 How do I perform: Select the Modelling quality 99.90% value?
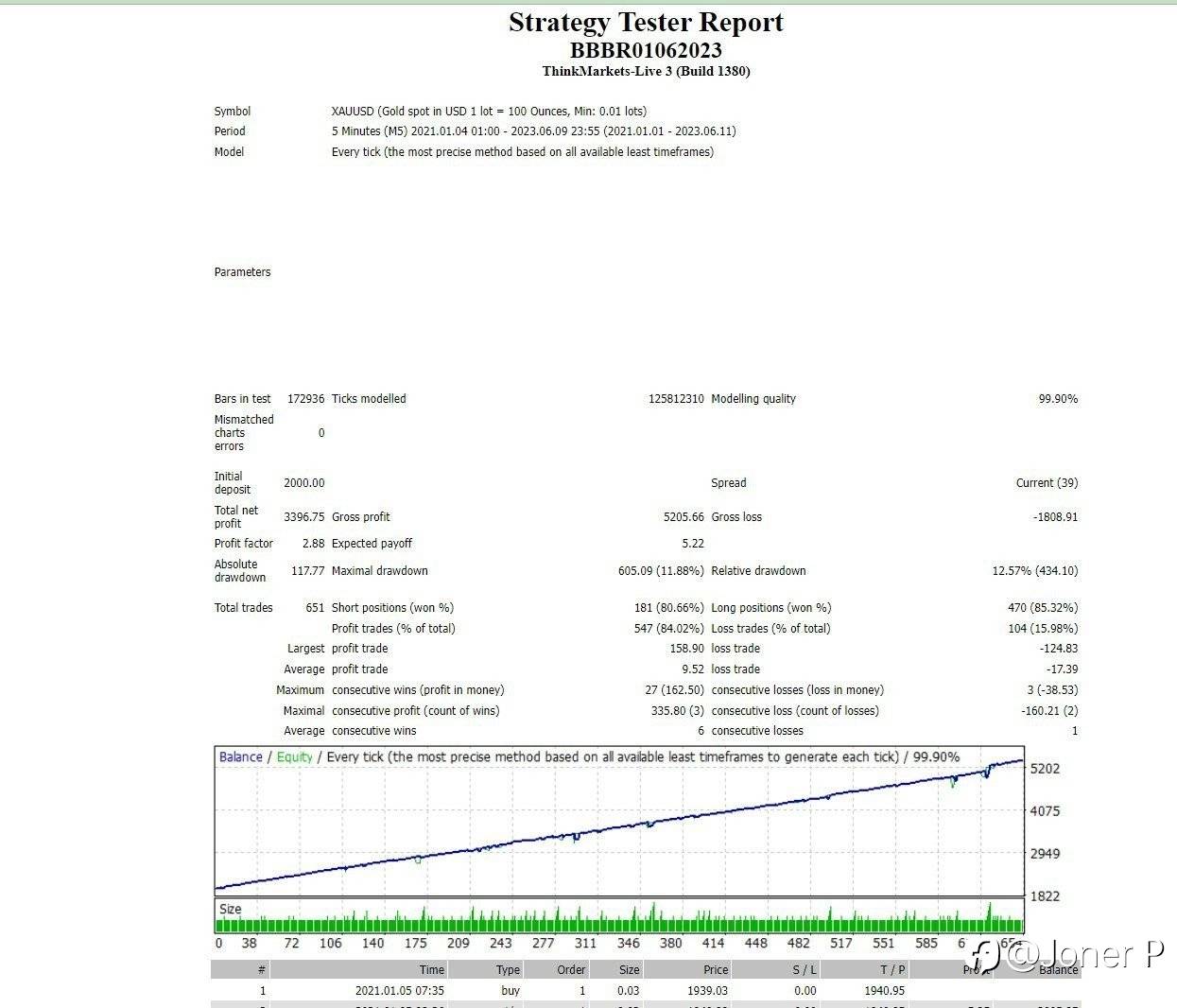pyautogui.click(x=1057, y=399)
